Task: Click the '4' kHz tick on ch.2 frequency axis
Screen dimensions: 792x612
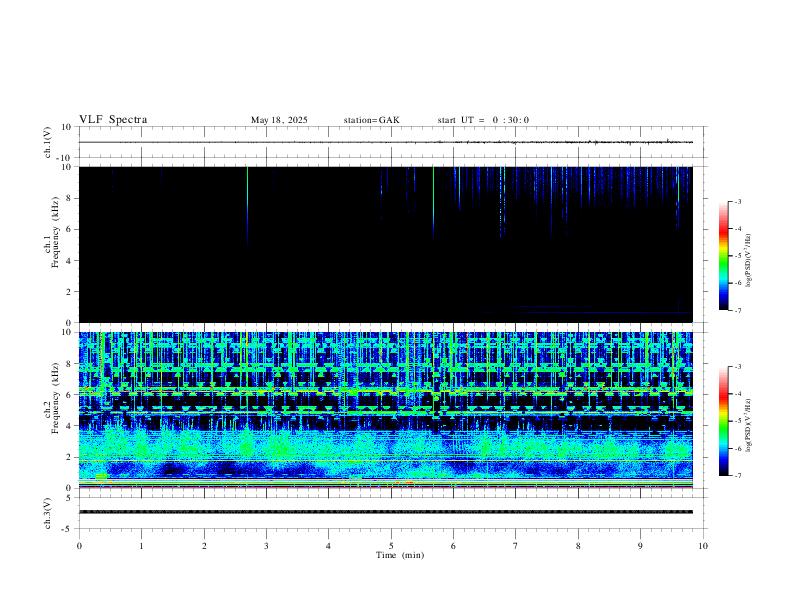Action: 70,426
